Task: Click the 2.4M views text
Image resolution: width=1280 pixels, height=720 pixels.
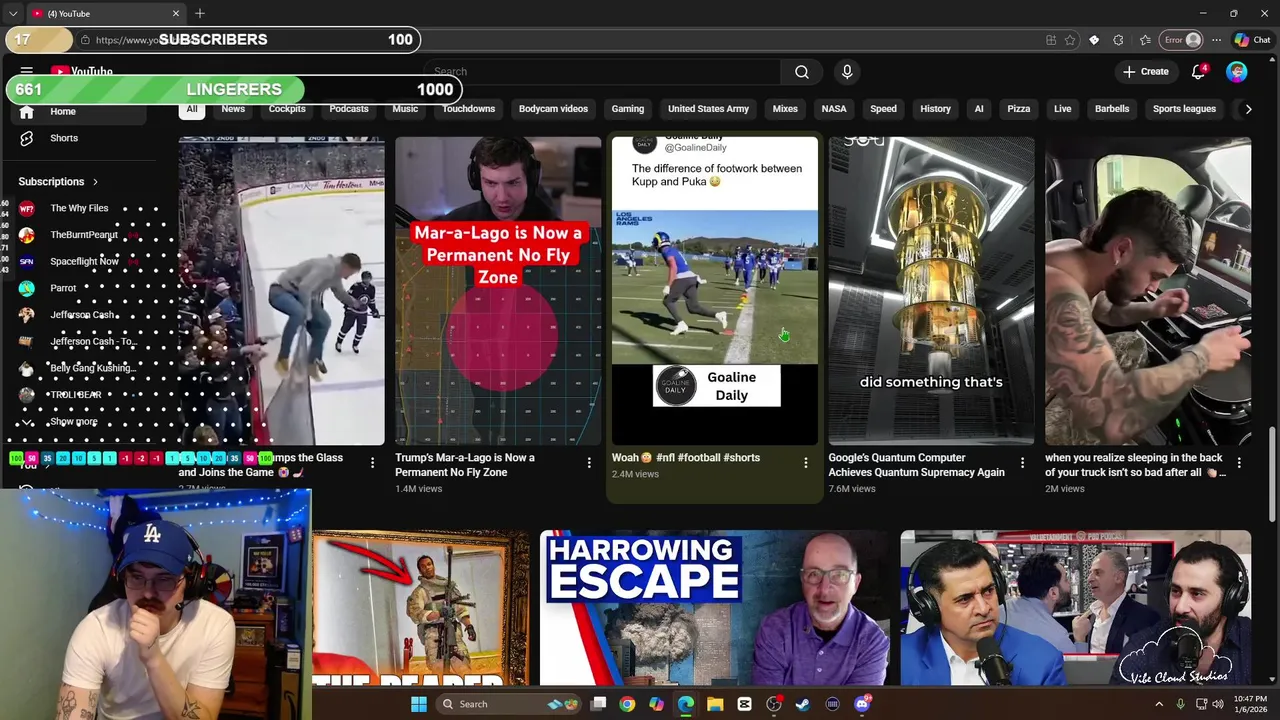Action: (x=635, y=474)
